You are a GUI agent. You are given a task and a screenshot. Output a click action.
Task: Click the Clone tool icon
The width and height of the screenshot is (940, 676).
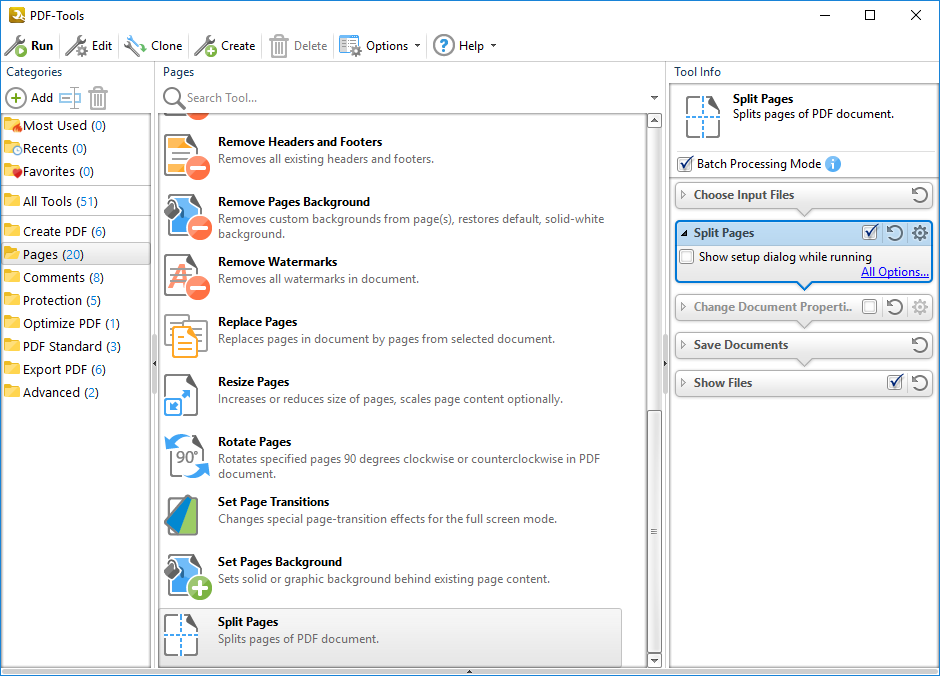(x=135, y=46)
